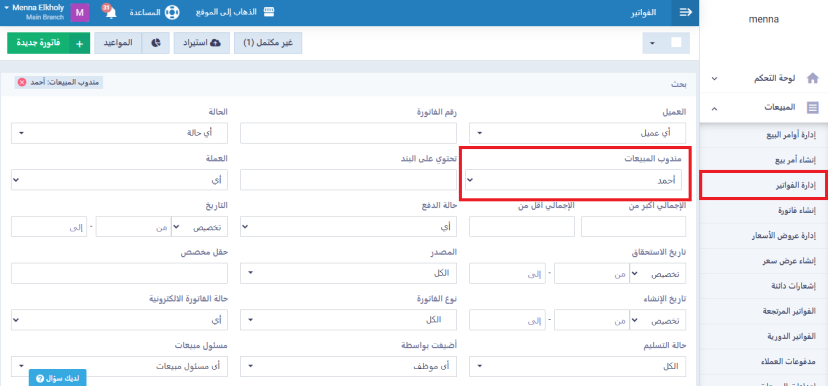
Task: Click the home icon beside لوحة التحكم
Action: 813,79
